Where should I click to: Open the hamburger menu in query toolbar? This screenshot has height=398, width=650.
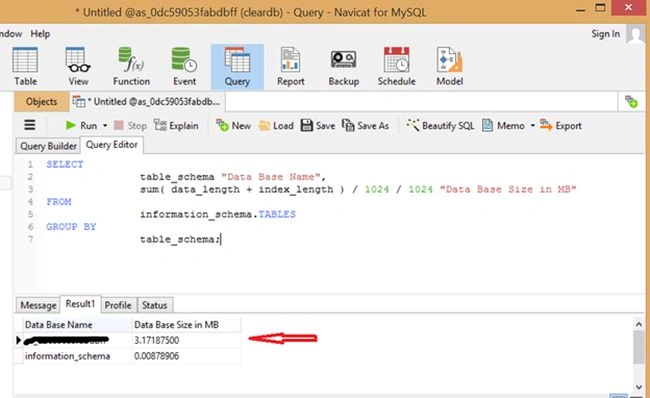point(30,125)
